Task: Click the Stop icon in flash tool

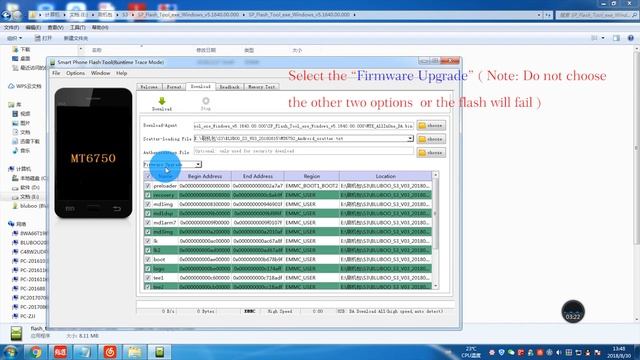Action: (206, 100)
